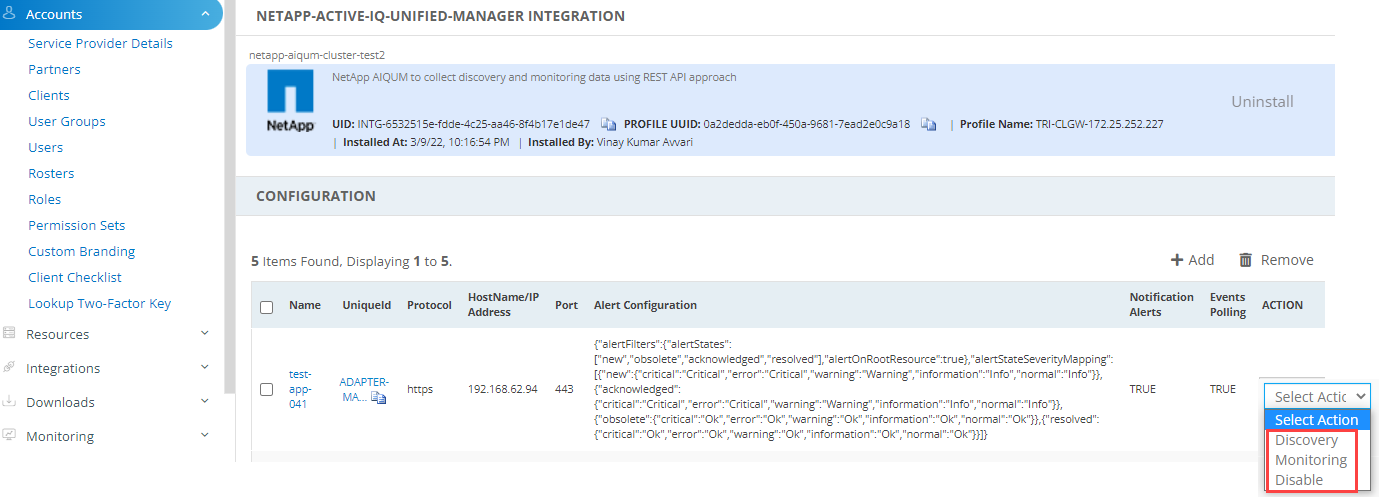Expand the Resources menu chevron
This screenshot has height=501, width=1396.
[x=205, y=334]
